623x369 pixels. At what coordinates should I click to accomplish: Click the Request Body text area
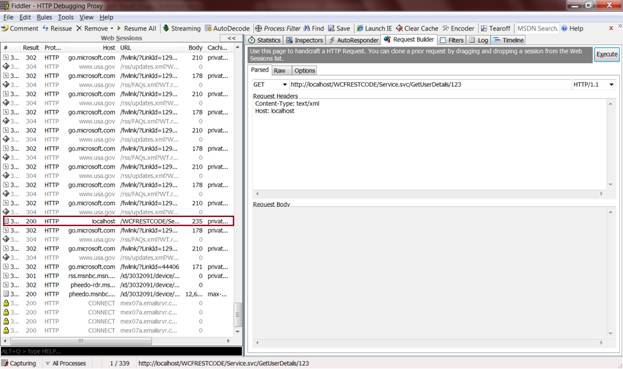[x=430, y=273]
